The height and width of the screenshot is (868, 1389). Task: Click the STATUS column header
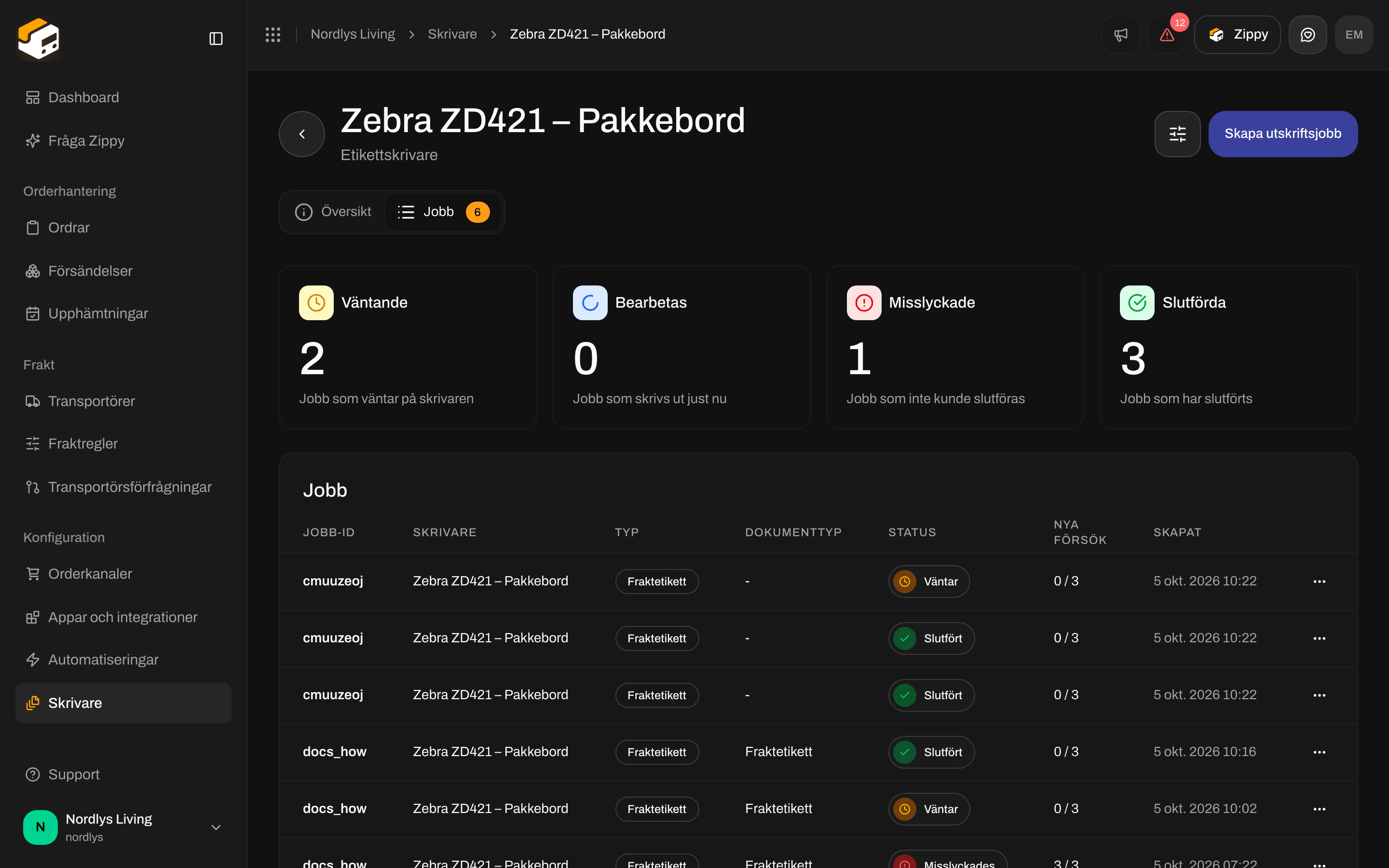[912, 532]
